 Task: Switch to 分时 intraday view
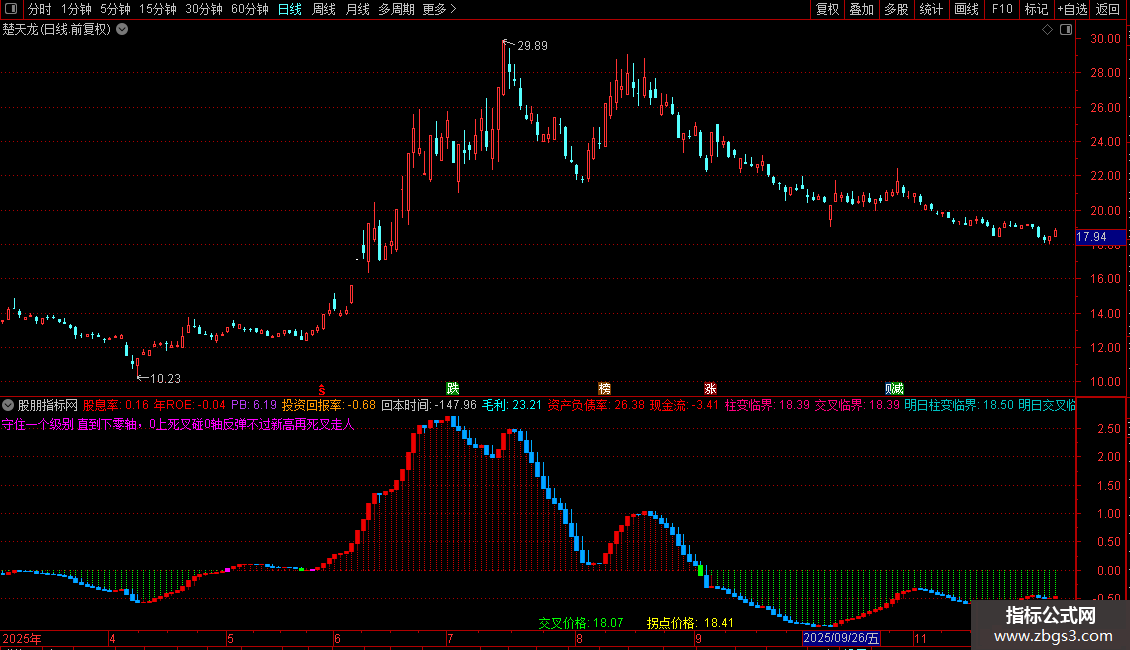pos(40,9)
